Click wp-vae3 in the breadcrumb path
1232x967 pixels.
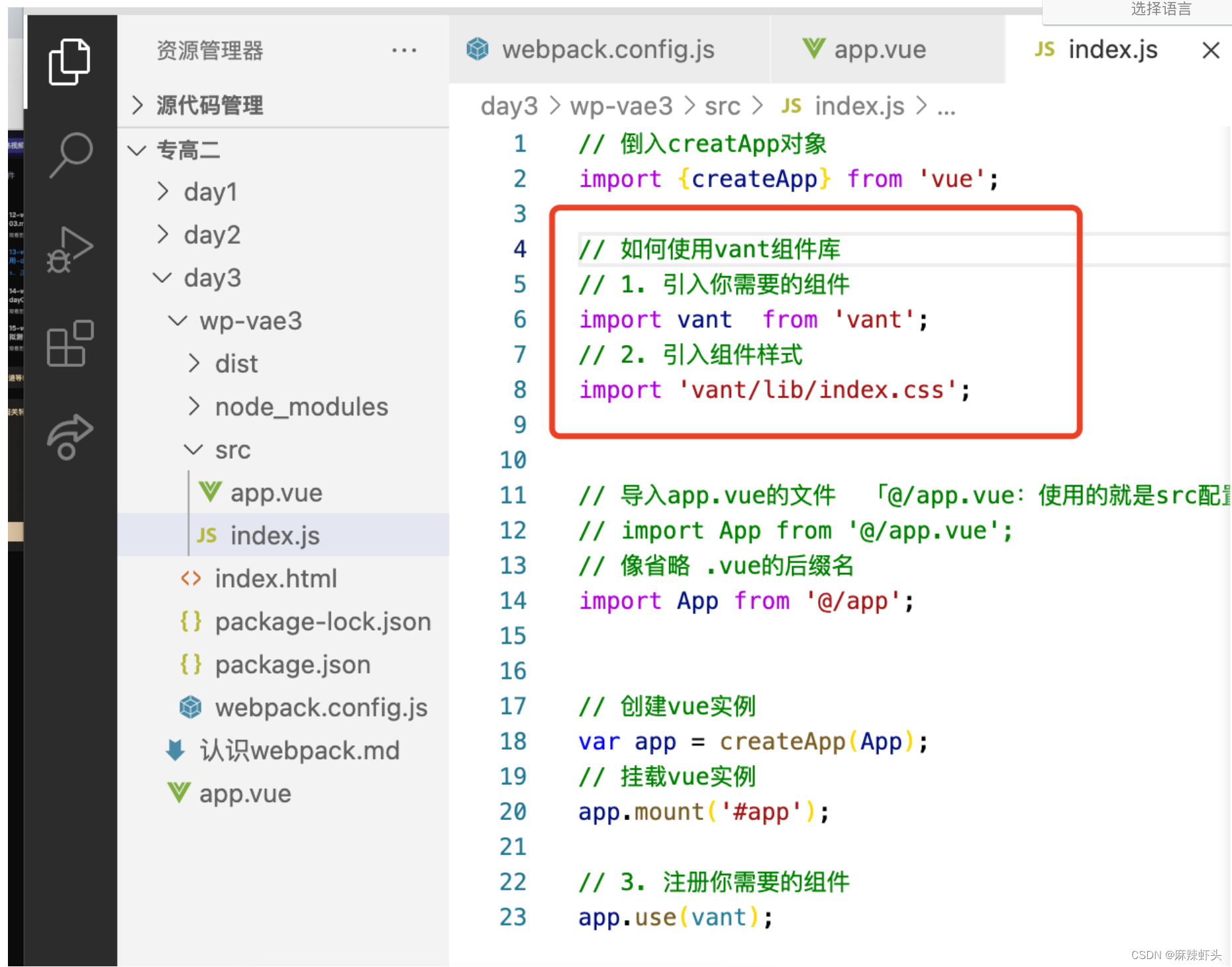point(621,106)
